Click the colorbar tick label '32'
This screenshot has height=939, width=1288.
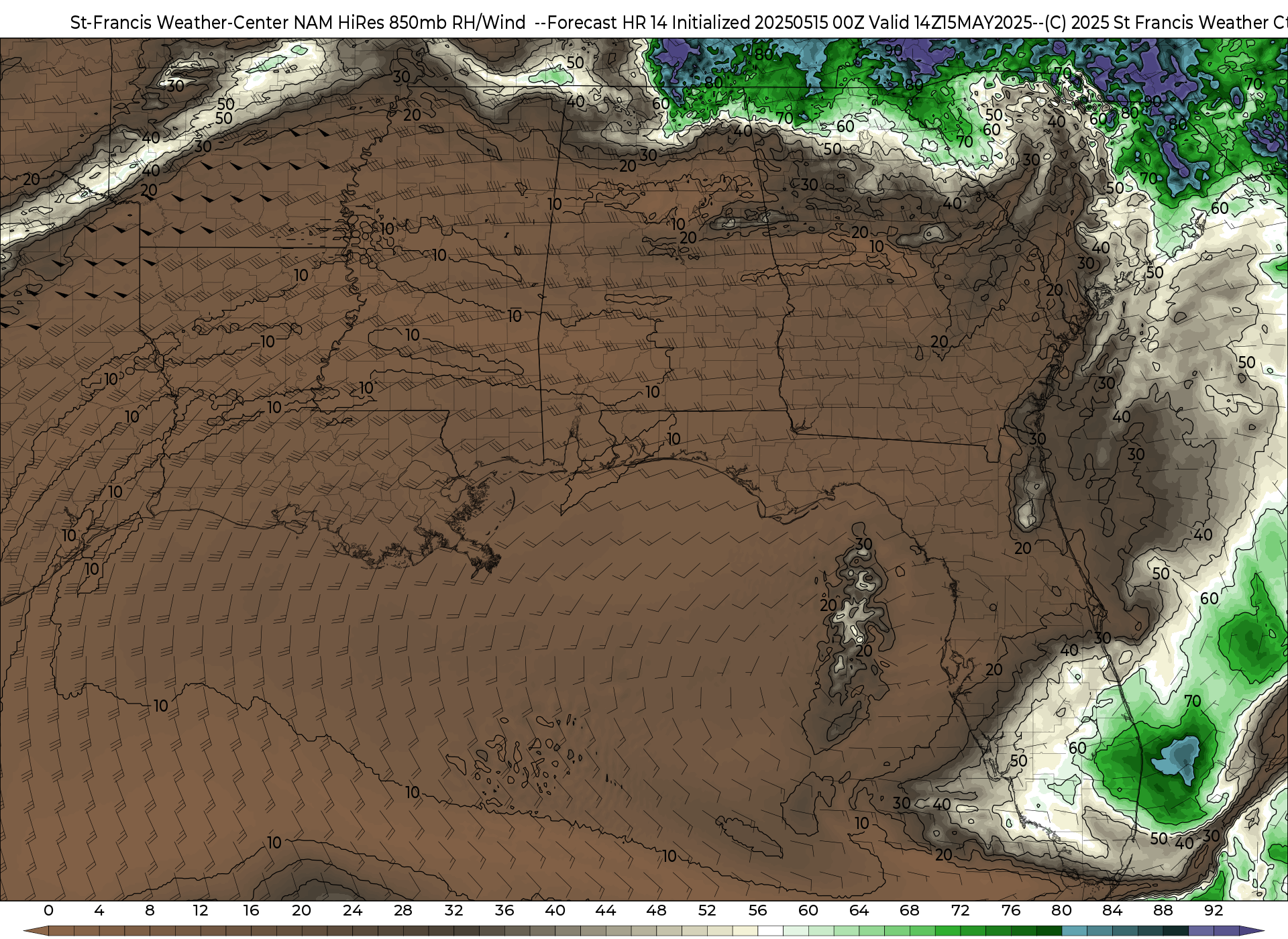pyautogui.click(x=453, y=910)
